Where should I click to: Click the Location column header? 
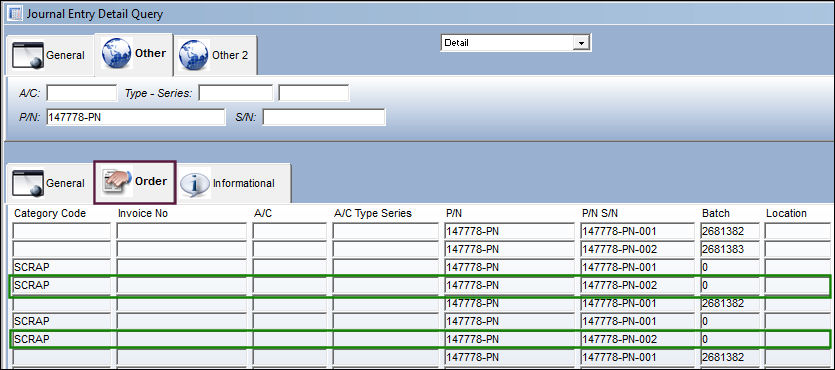(x=787, y=213)
